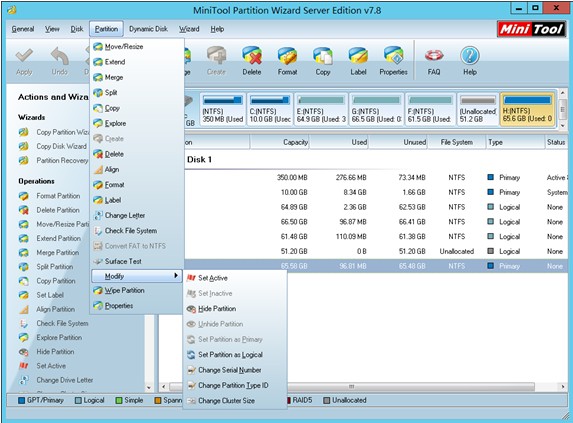Choose Split Partition in the Operations list

46,267
